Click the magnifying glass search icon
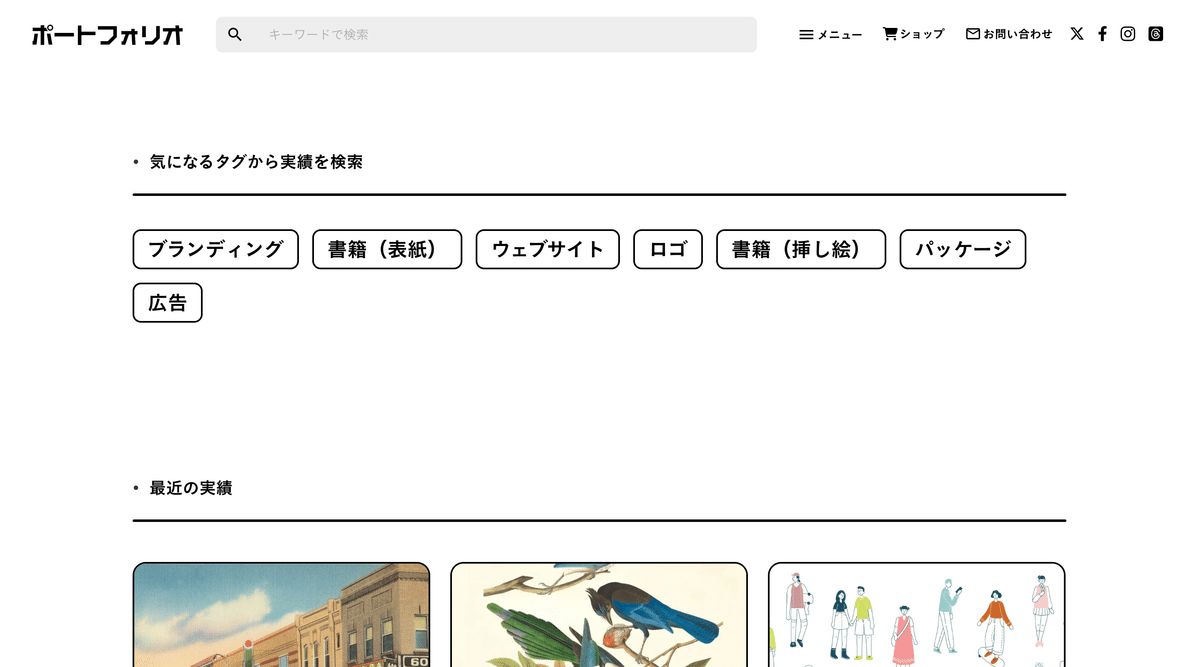Screen dimensions: 1200x667 pyautogui.click(x=235, y=34)
